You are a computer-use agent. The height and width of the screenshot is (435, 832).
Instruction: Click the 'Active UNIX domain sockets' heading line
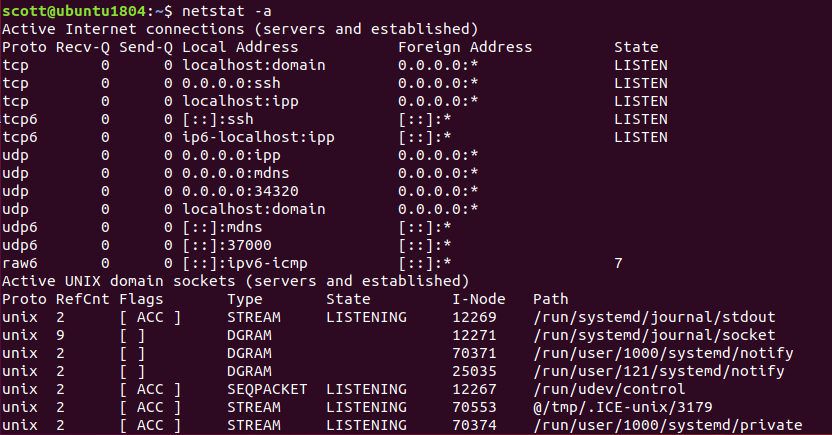click(236, 281)
